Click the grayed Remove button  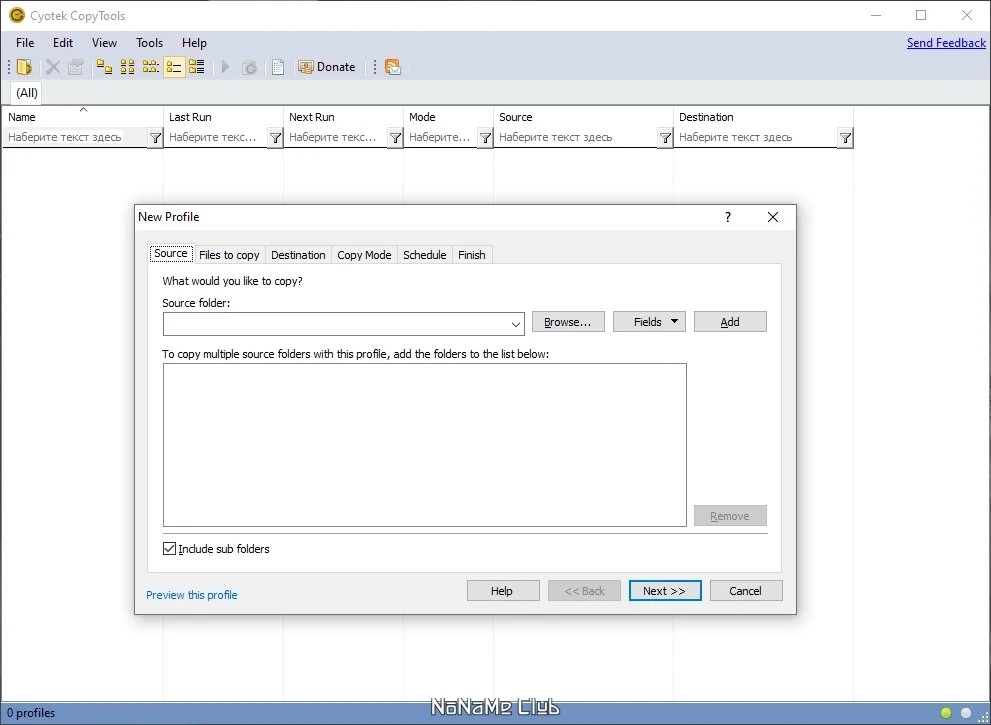pos(730,516)
